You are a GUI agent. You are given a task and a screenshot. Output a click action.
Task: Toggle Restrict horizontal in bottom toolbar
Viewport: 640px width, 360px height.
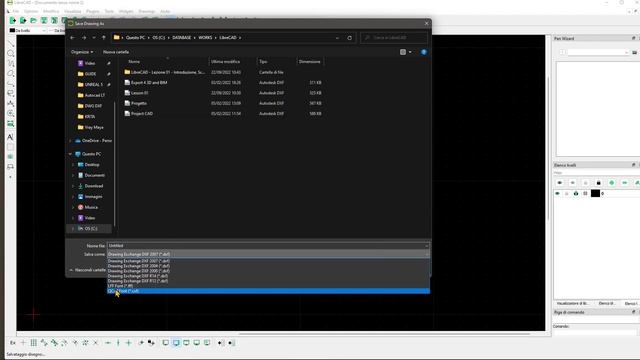pos(108,343)
